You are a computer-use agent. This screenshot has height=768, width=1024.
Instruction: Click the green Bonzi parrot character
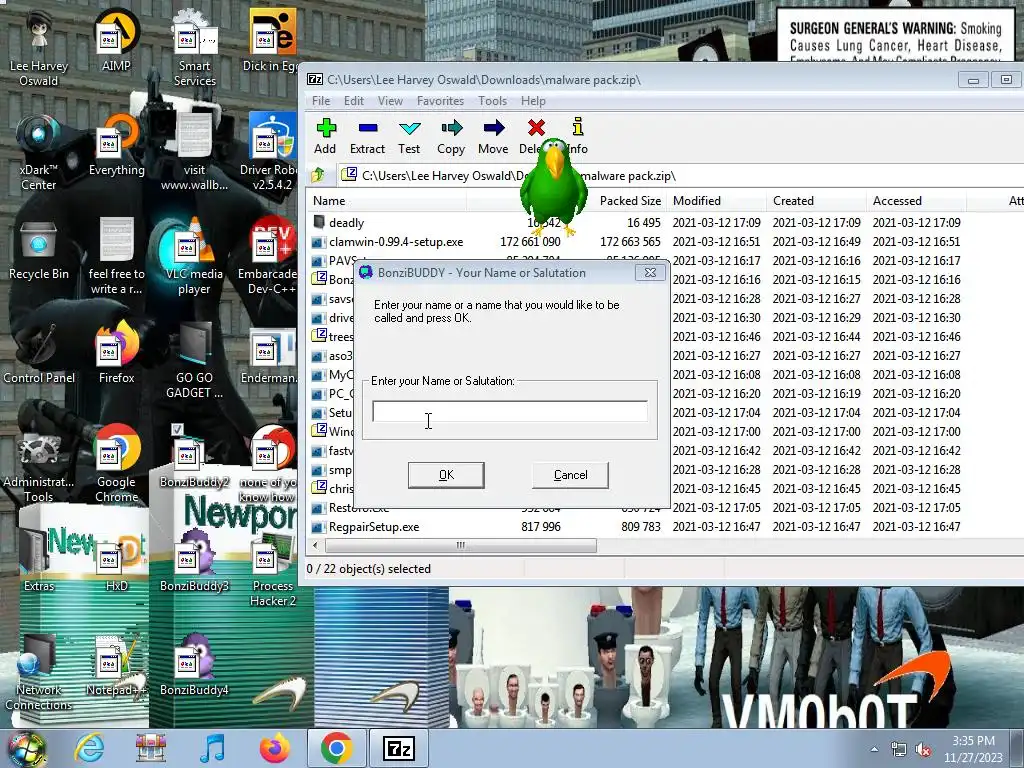553,186
